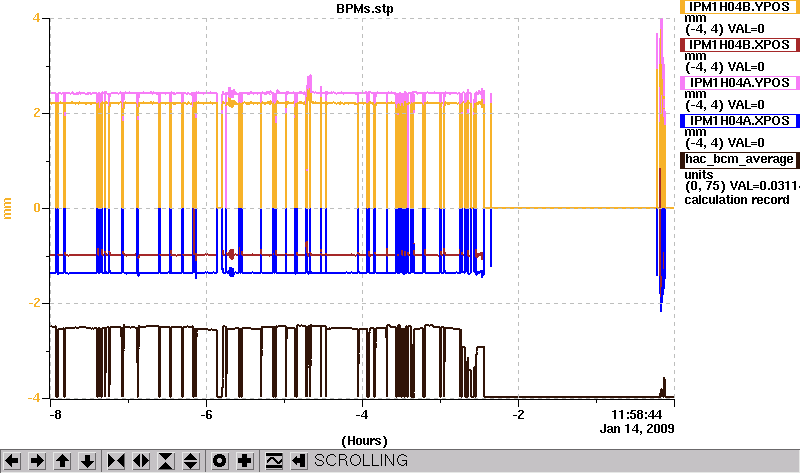800x473 pixels.
Task: Pan the plot right with the right arrow
Action: tap(37, 461)
